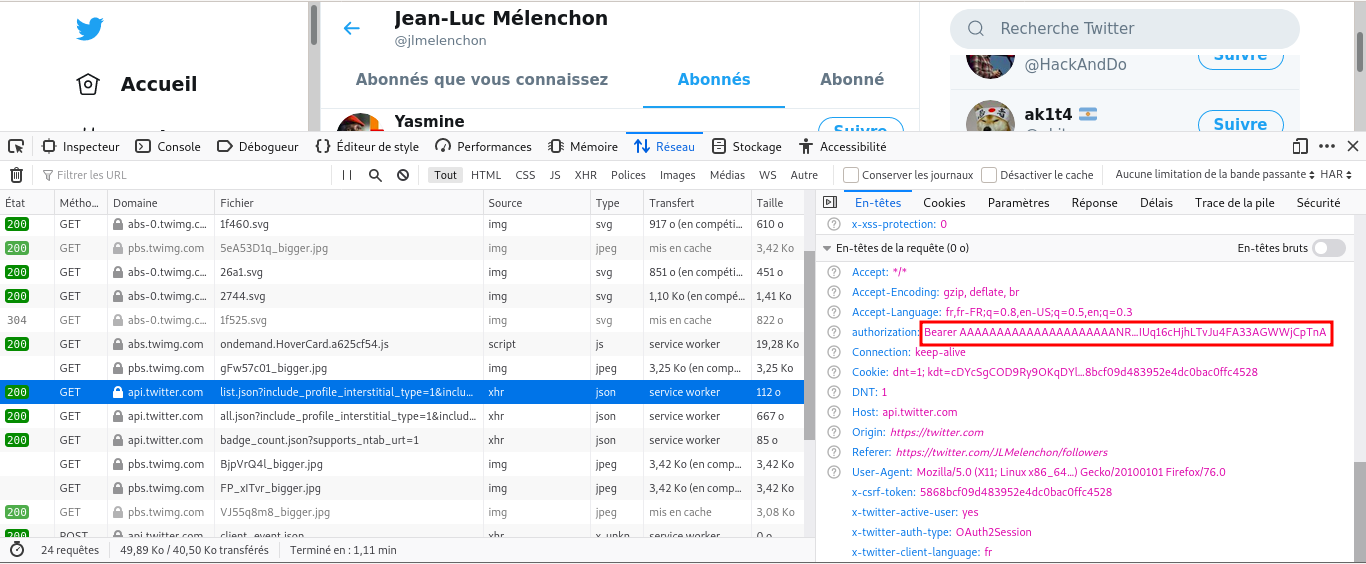Toggle the XHR request filter
This screenshot has width=1366, height=564.
(586, 175)
